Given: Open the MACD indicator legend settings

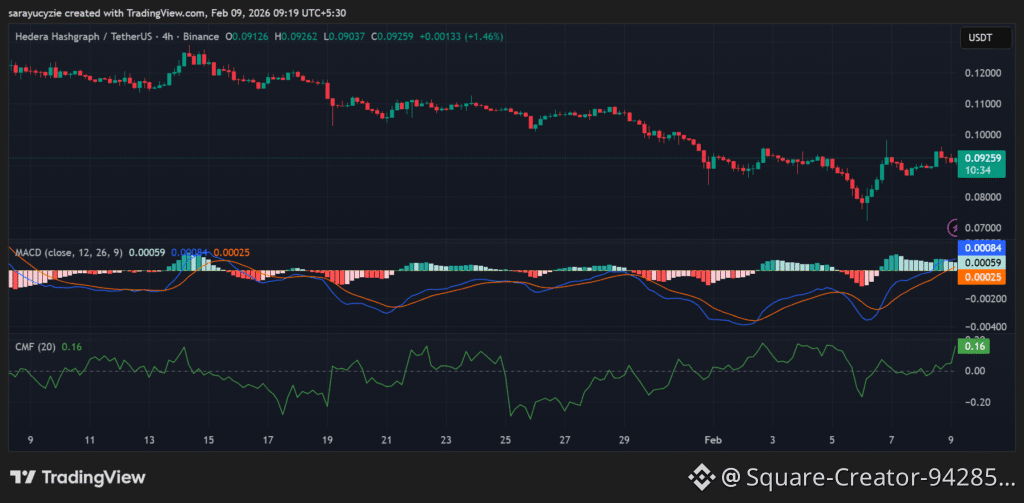Looking at the screenshot, I should pos(67,253).
